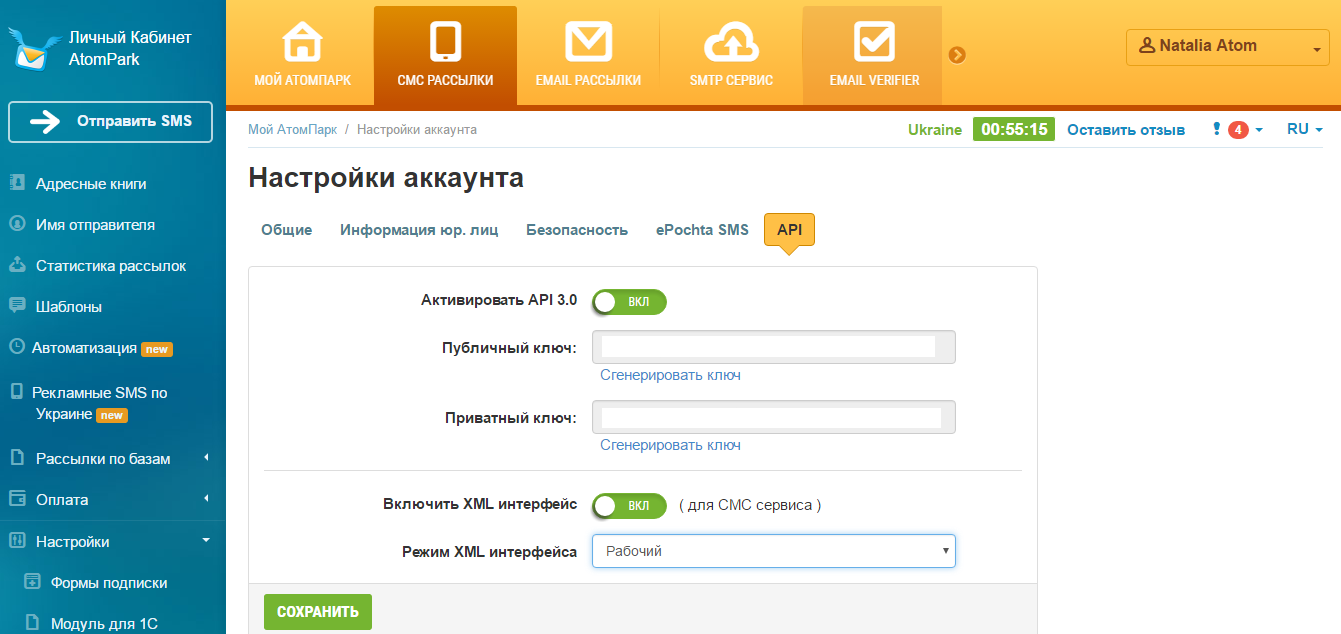1341x634 pixels.
Task: Switch to the Безопасность tab
Action: pyautogui.click(x=577, y=230)
